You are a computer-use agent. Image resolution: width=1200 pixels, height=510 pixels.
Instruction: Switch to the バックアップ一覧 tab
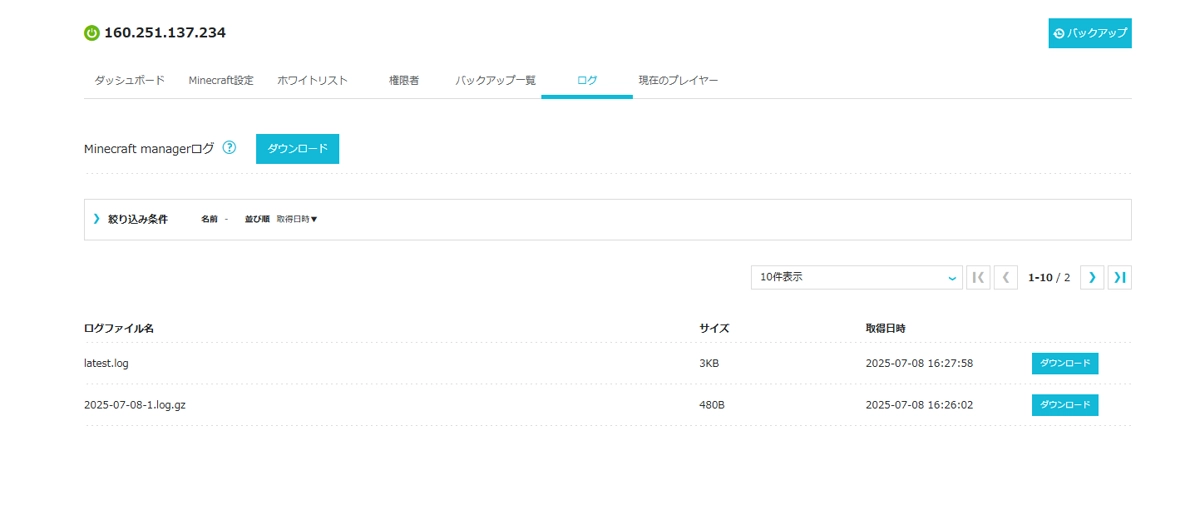pos(495,80)
